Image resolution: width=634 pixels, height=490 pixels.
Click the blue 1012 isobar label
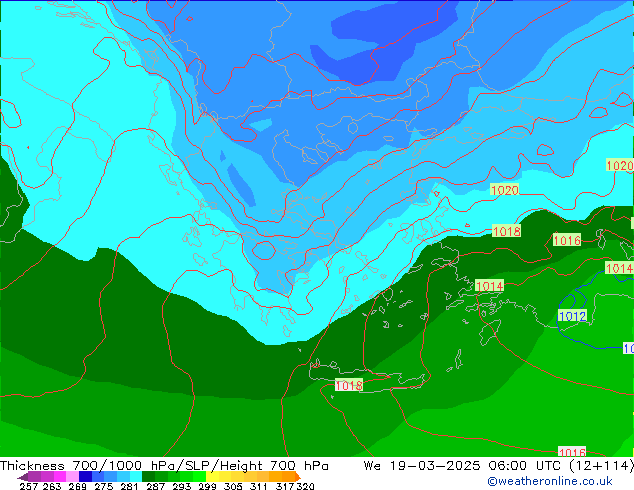click(572, 316)
